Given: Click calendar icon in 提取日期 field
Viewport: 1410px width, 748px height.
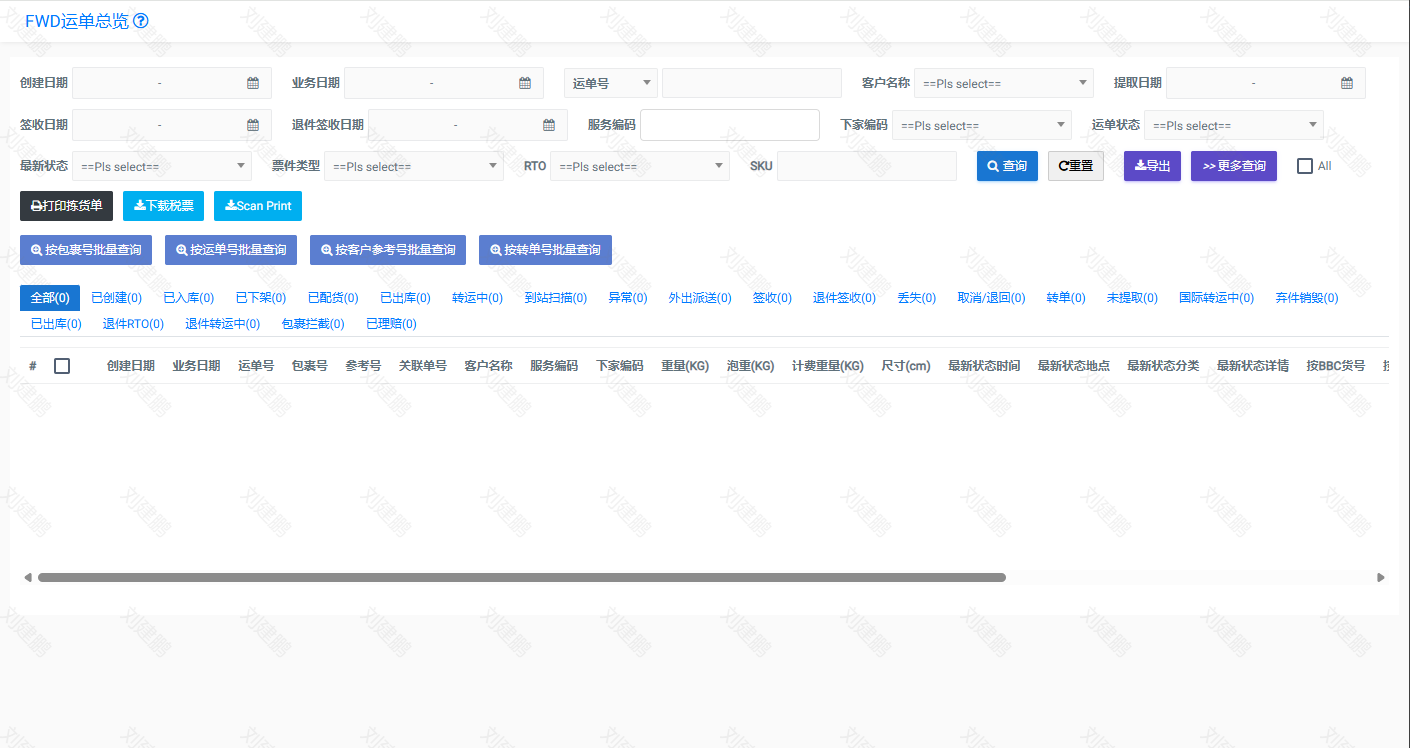Looking at the screenshot, I should point(1347,83).
